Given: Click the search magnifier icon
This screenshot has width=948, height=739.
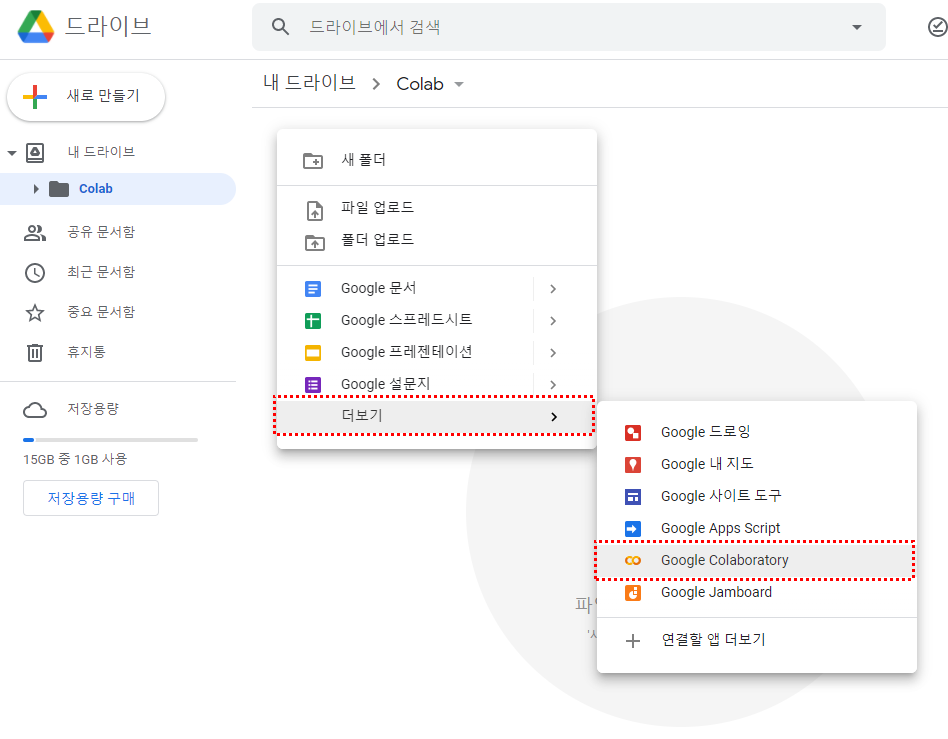Looking at the screenshot, I should [280, 27].
